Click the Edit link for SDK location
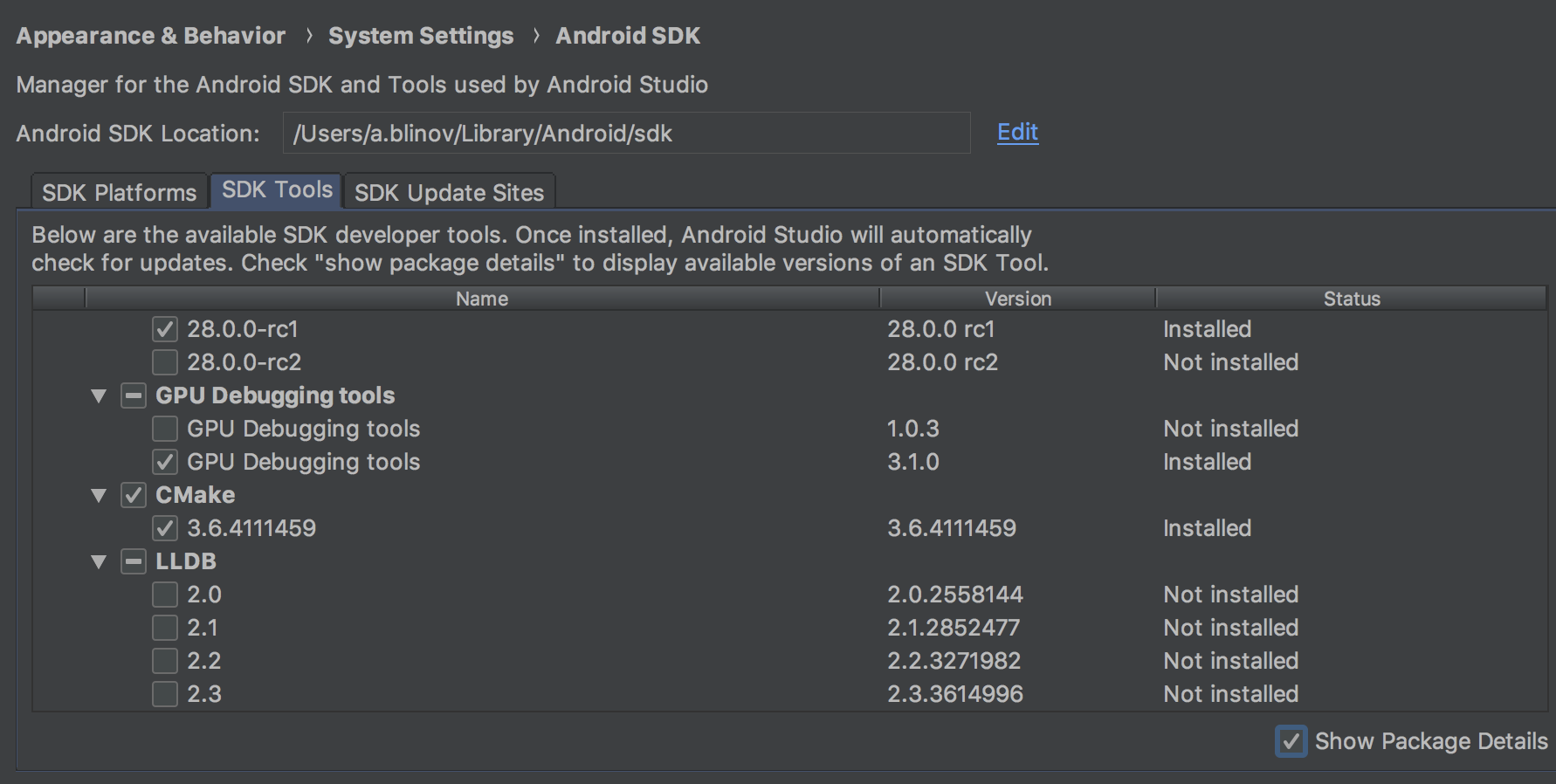1556x784 pixels. click(1017, 132)
